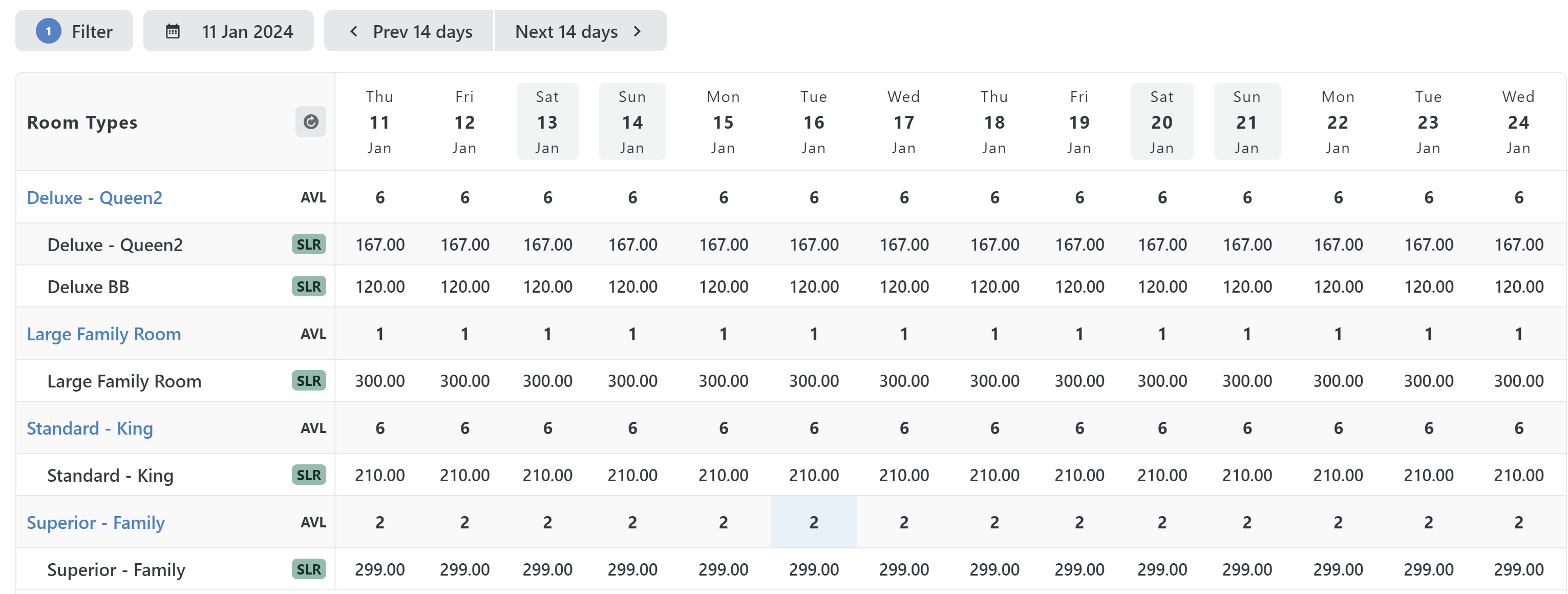The height and width of the screenshot is (594, 1568).
Task: Click SLR badge on Deluxe - Queen2 rate
Action: (x=309, y=244)
